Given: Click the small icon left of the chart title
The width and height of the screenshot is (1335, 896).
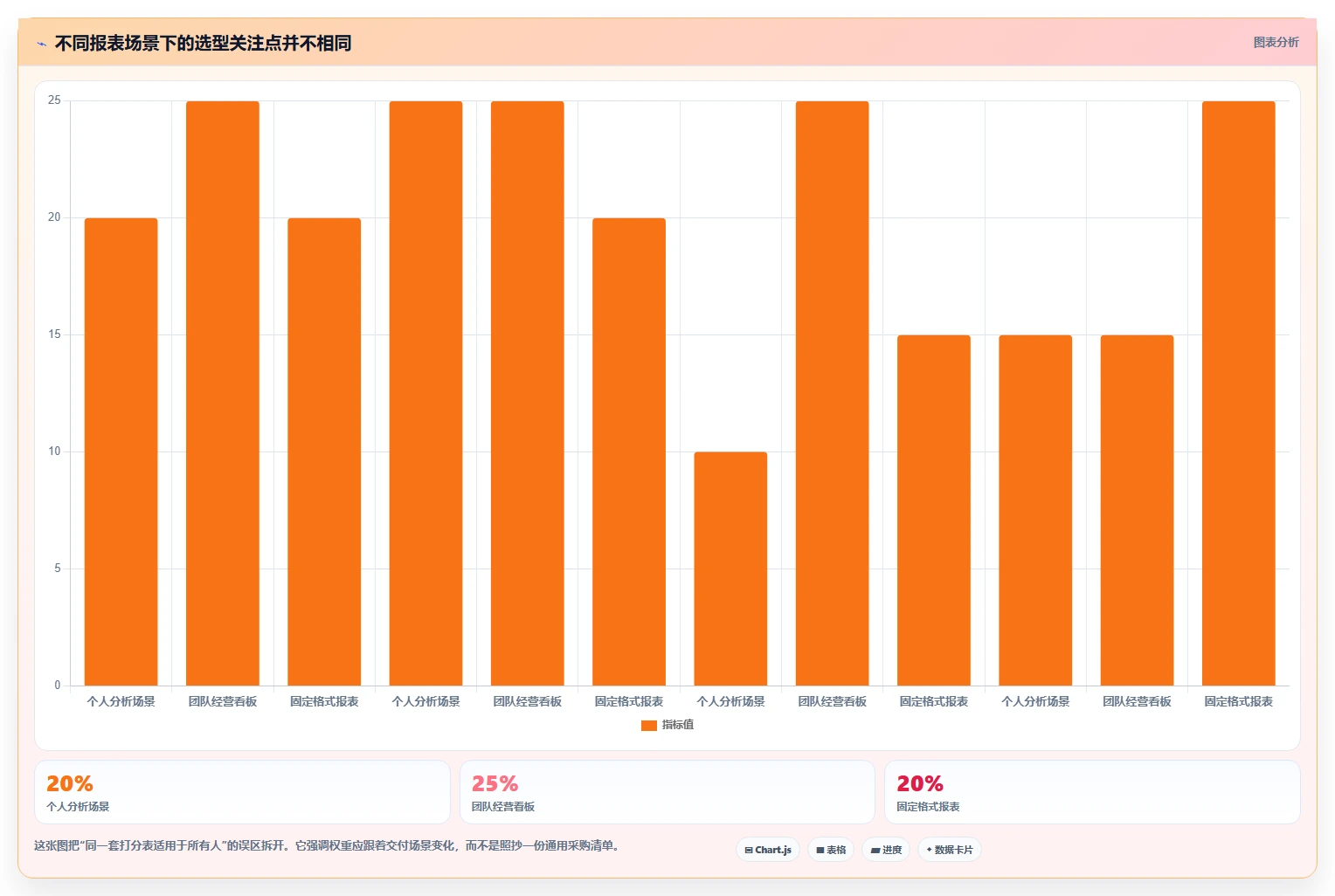Looking at the screenshot, I should click(41, 44).
